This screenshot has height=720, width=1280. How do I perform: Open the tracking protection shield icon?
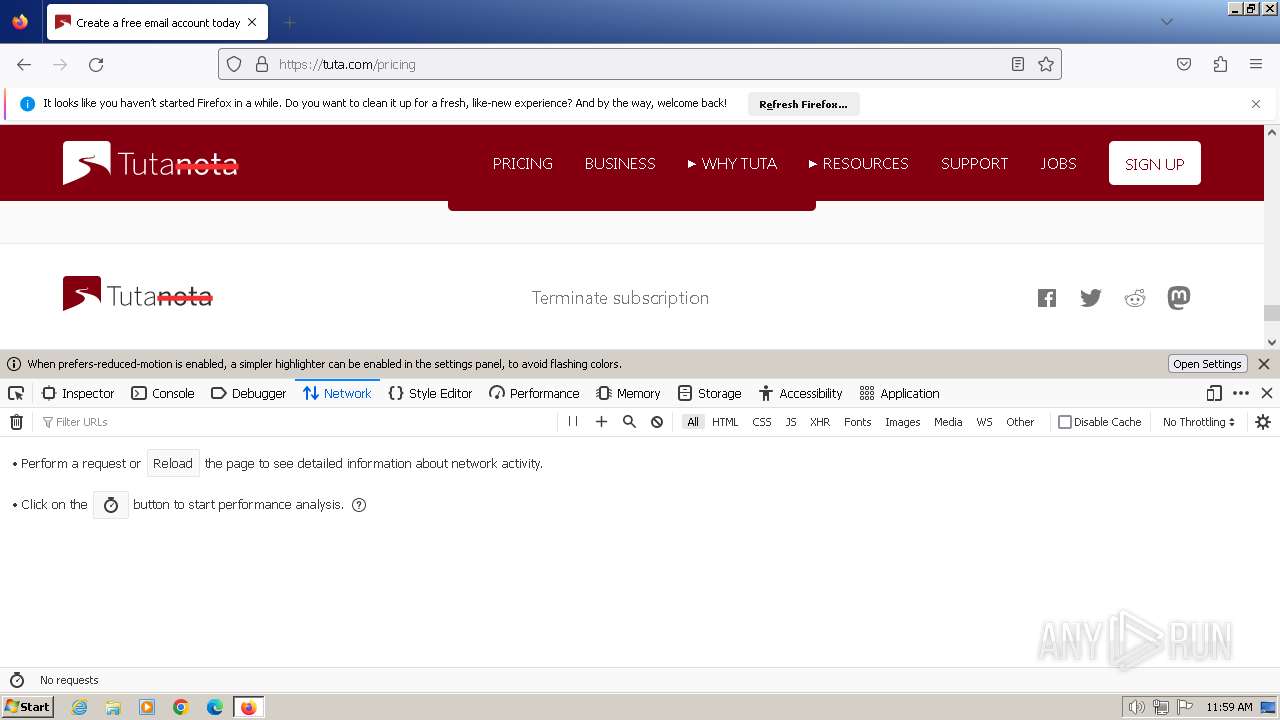[x=234, y=64]
